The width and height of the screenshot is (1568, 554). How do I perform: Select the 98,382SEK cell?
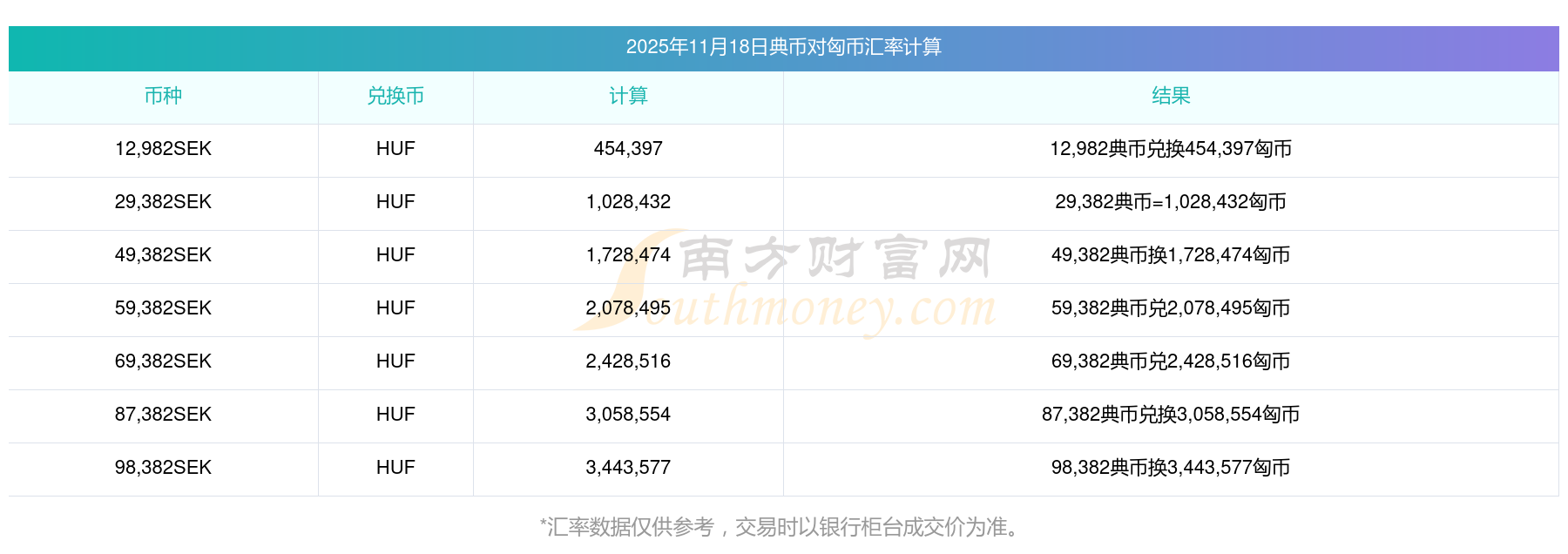point(163,468)
